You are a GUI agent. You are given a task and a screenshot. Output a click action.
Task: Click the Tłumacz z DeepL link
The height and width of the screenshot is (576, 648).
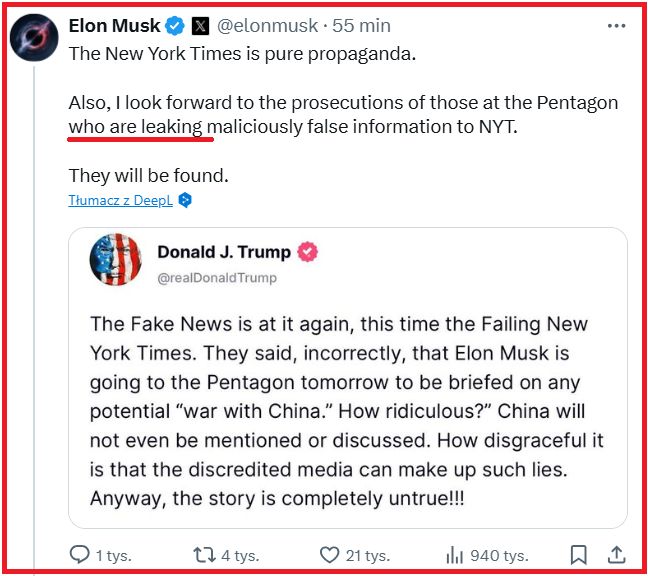pyautogui.click(x=120, y=200)
